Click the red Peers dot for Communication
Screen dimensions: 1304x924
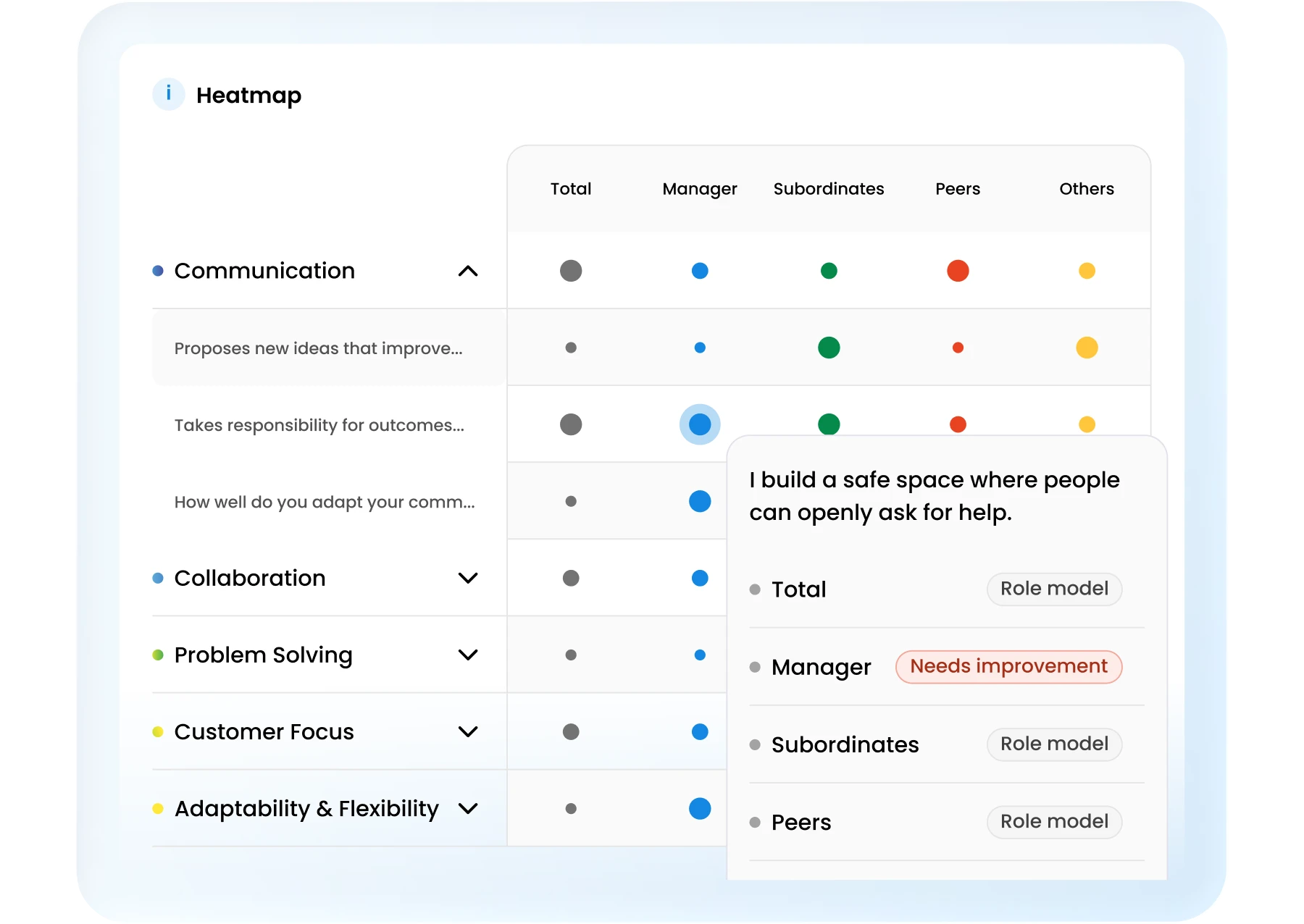tap(958, 271)
